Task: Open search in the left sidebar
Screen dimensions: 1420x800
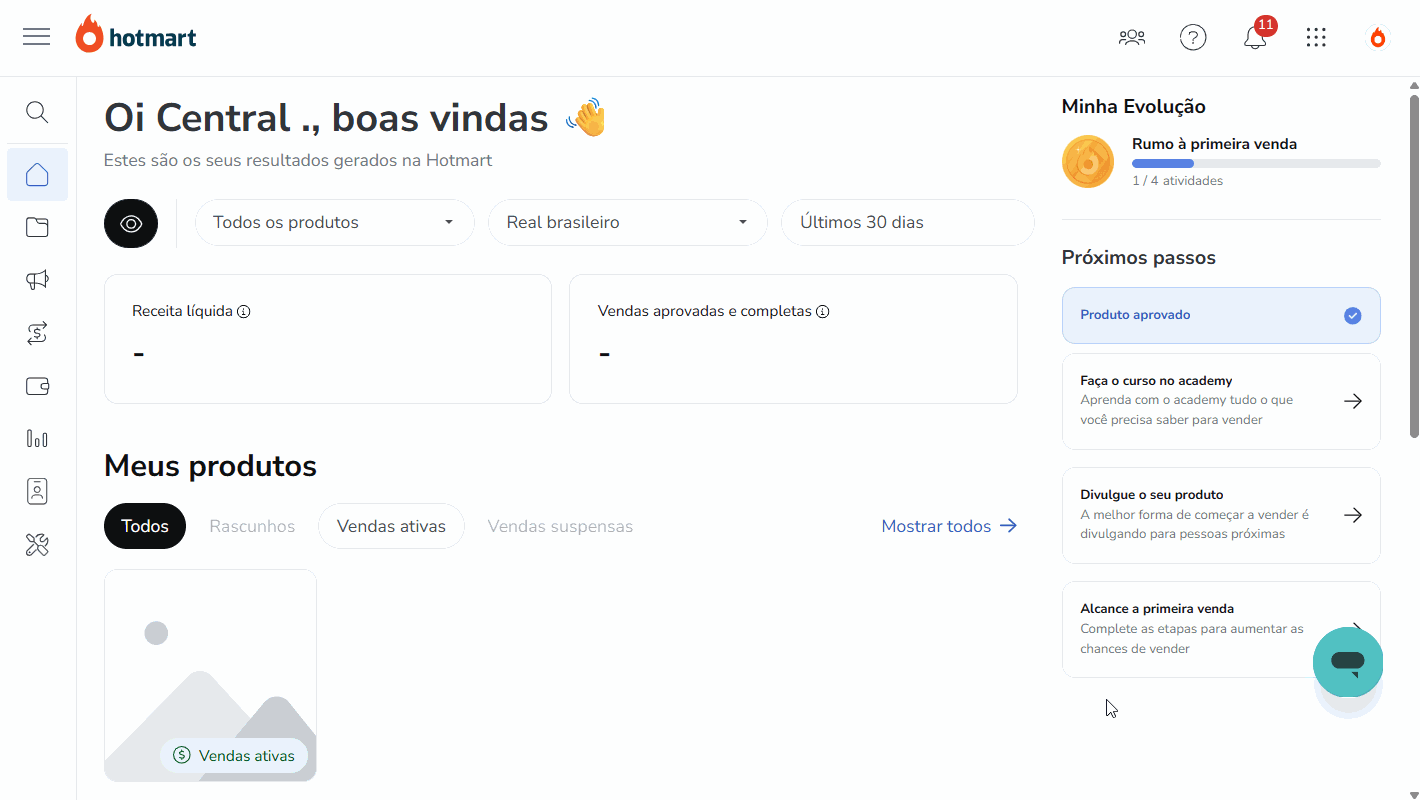Action: click(37, 112)
